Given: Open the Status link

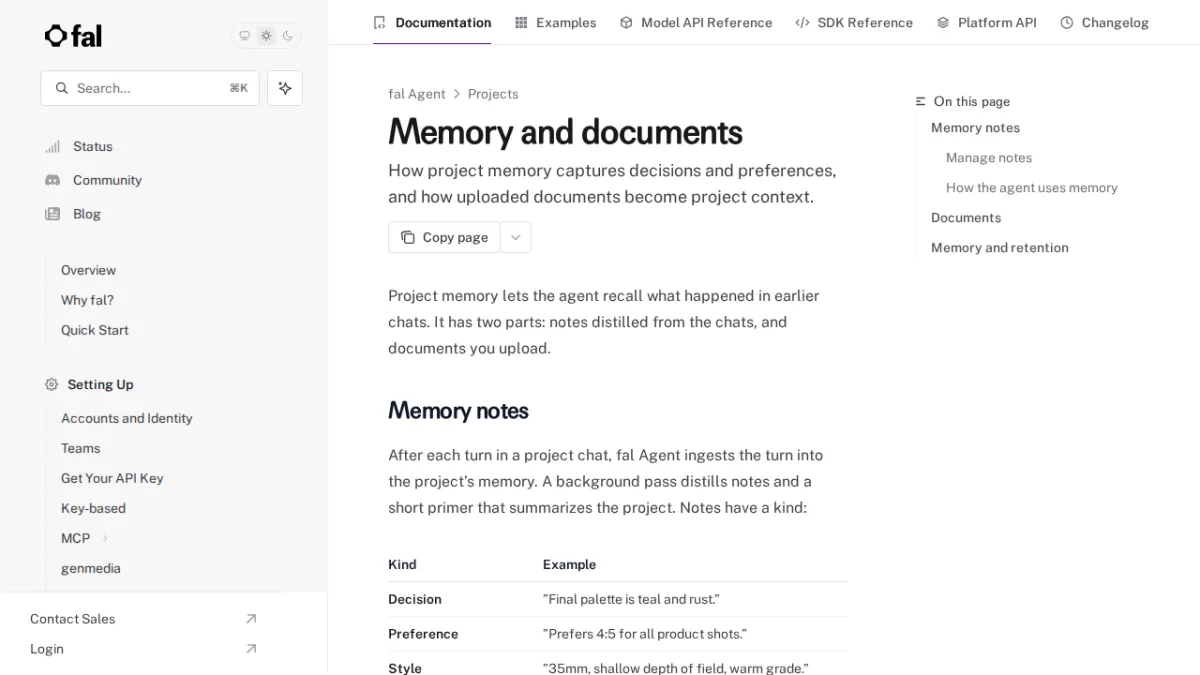Looking at the screenshot, I should pyautogui.click(x=92, y=146).
